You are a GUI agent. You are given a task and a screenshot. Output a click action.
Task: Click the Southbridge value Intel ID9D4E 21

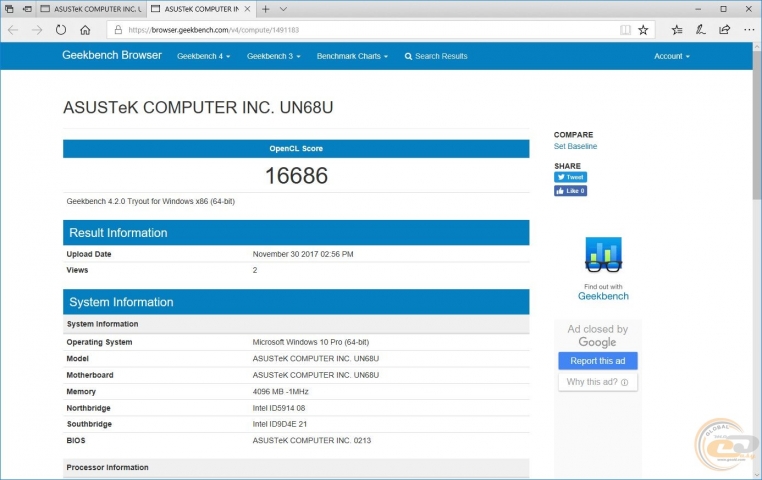coord(279,424)
